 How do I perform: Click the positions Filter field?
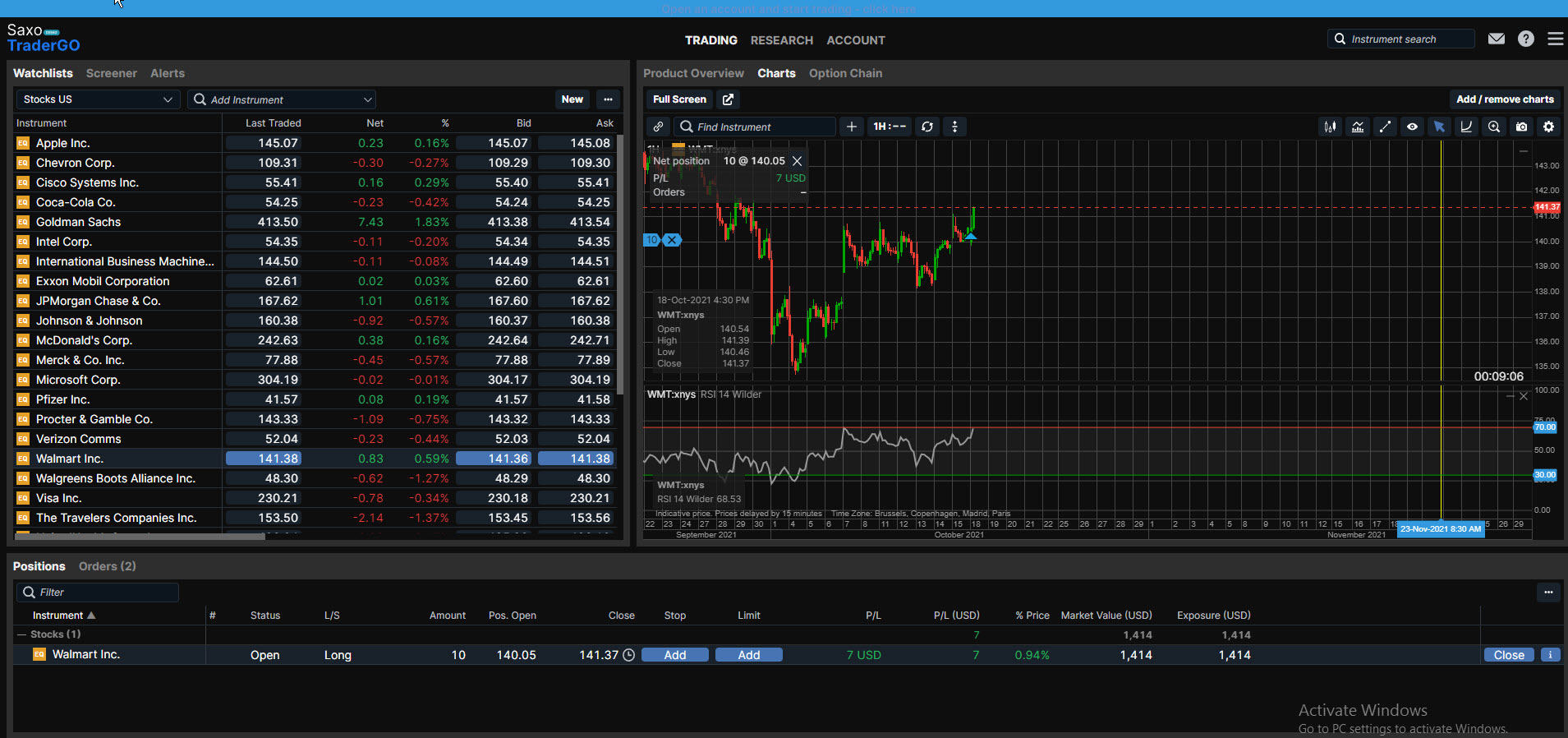(98, 592)
